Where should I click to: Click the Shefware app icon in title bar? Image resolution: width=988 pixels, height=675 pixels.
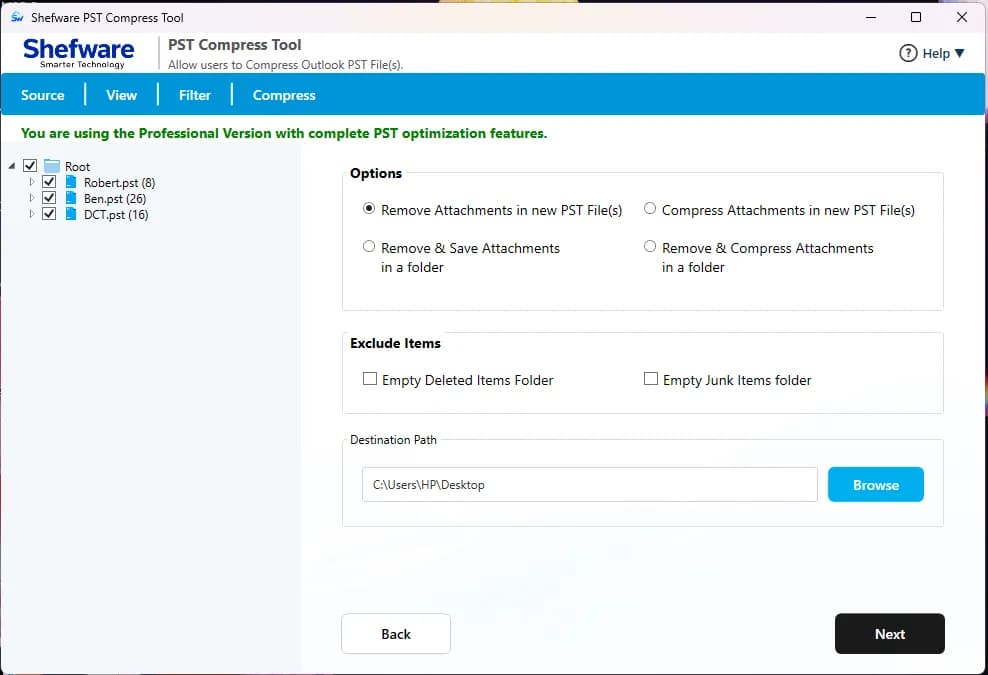[17, 18]
